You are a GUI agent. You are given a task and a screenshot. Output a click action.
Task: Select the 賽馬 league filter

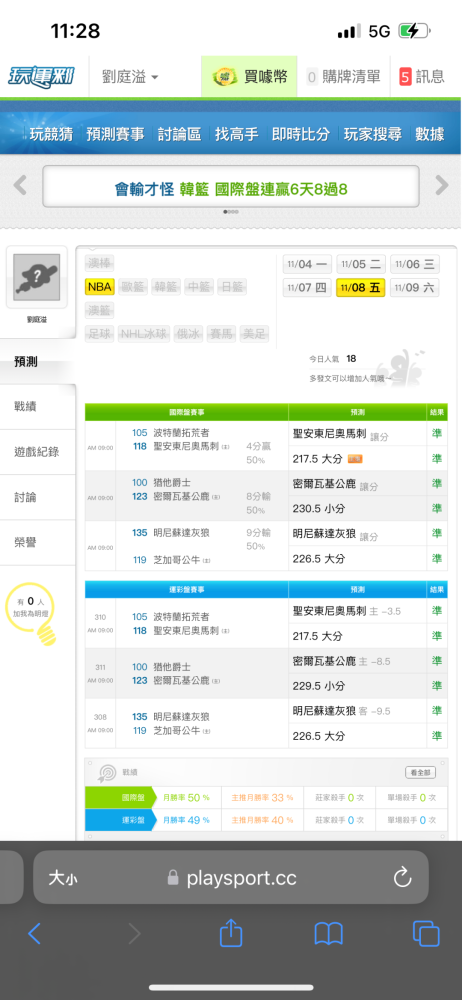click(222, 334)
